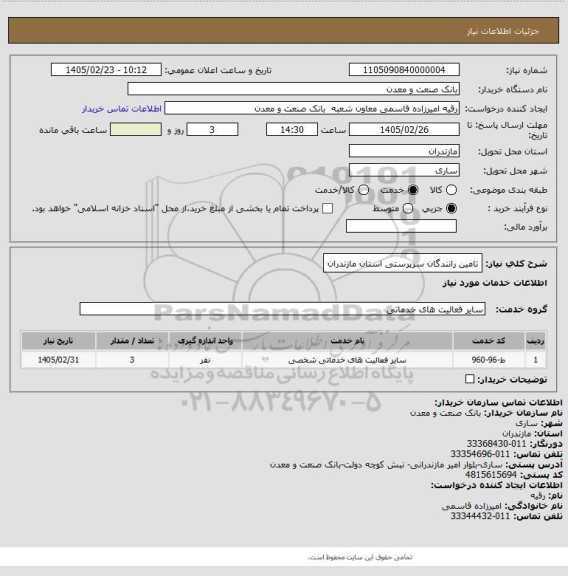Viewport: 568px width, 576px height.
Task: Click the استان محل تحویل field
Action: point(404,151)
